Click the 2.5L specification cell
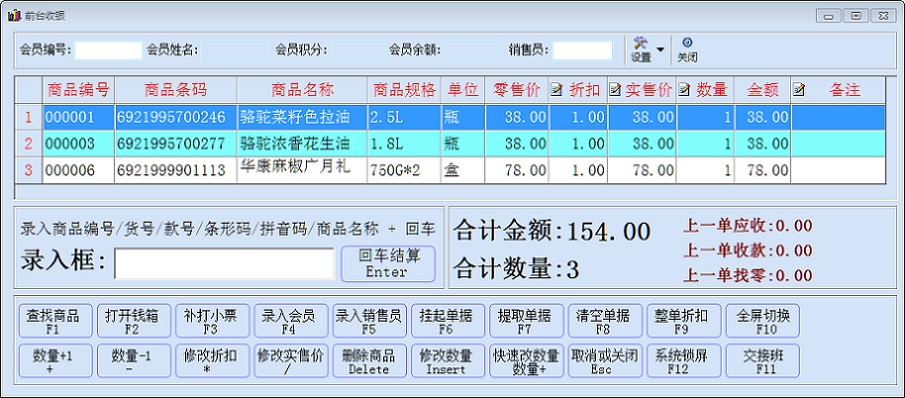 [x=404, y=117]
